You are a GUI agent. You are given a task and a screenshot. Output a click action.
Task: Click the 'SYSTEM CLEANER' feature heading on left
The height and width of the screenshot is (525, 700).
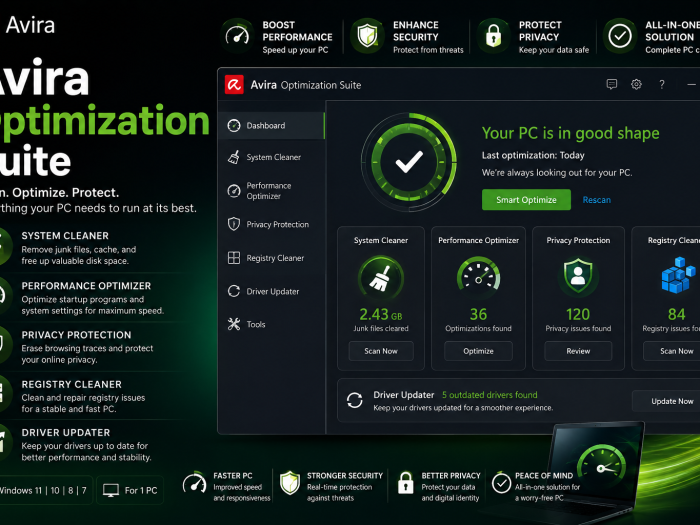[x=65, y=236]
